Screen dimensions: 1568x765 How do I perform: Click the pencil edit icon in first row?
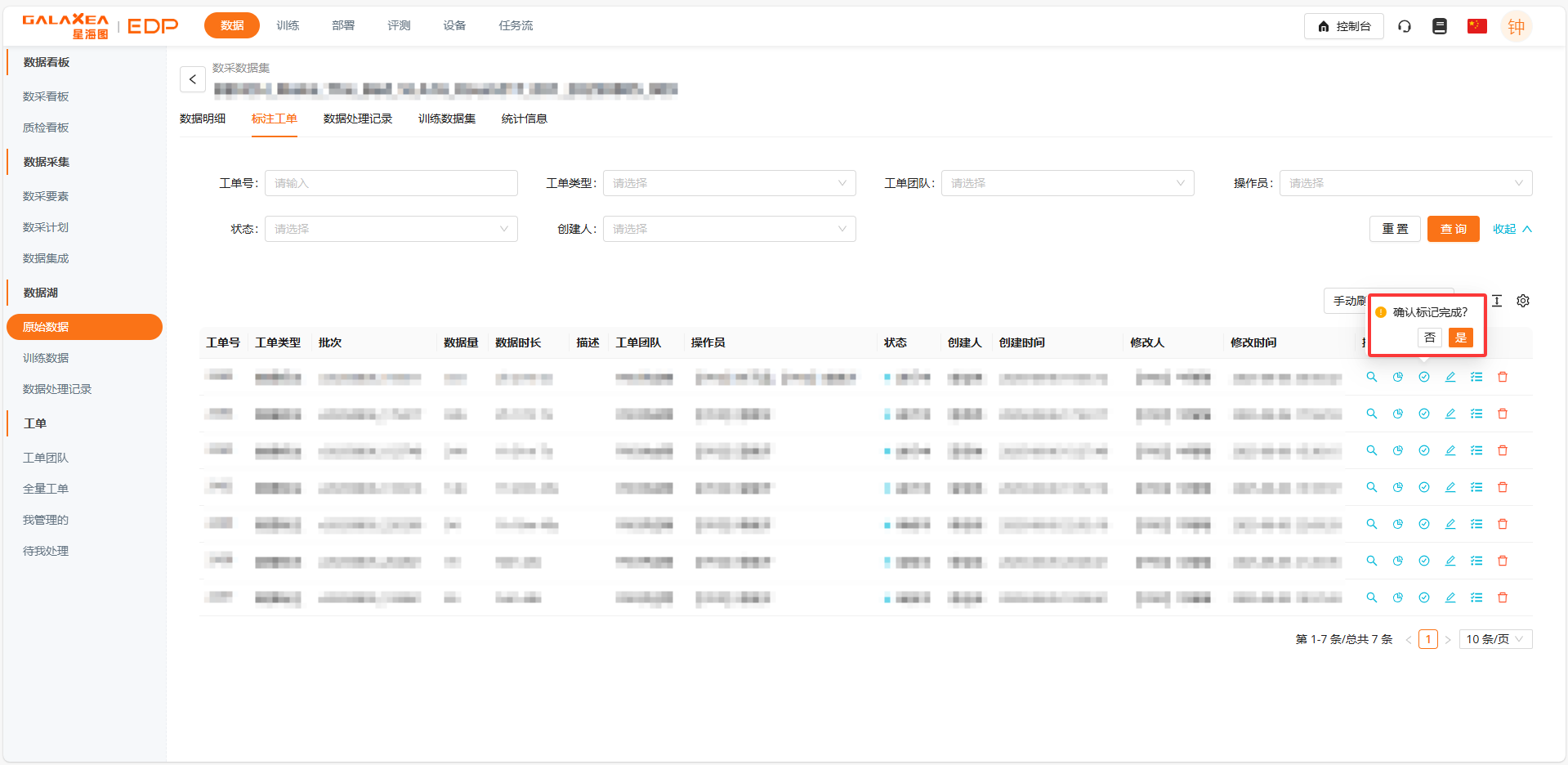[1450, 377]
